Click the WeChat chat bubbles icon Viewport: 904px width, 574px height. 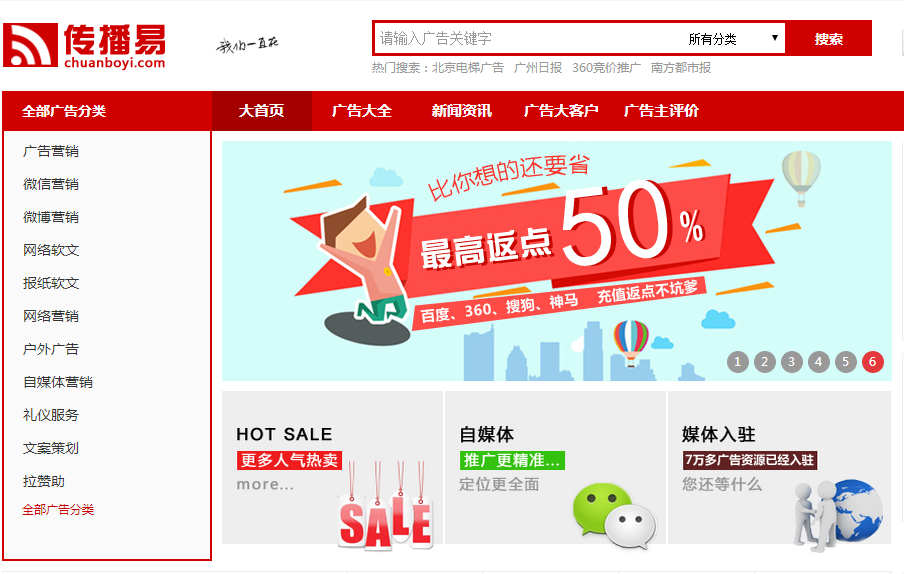click(614, 515)
